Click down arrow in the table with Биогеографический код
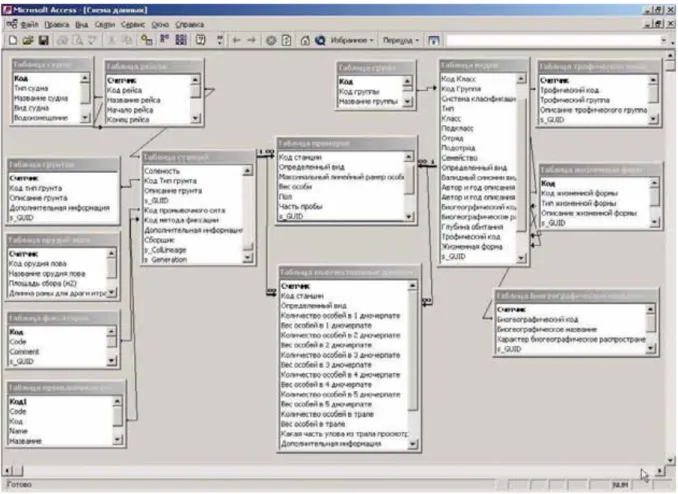 [650, 348]
